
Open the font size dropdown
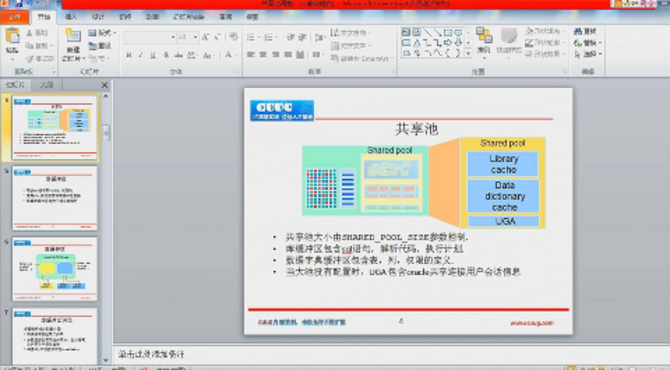(x=195, y=38)
